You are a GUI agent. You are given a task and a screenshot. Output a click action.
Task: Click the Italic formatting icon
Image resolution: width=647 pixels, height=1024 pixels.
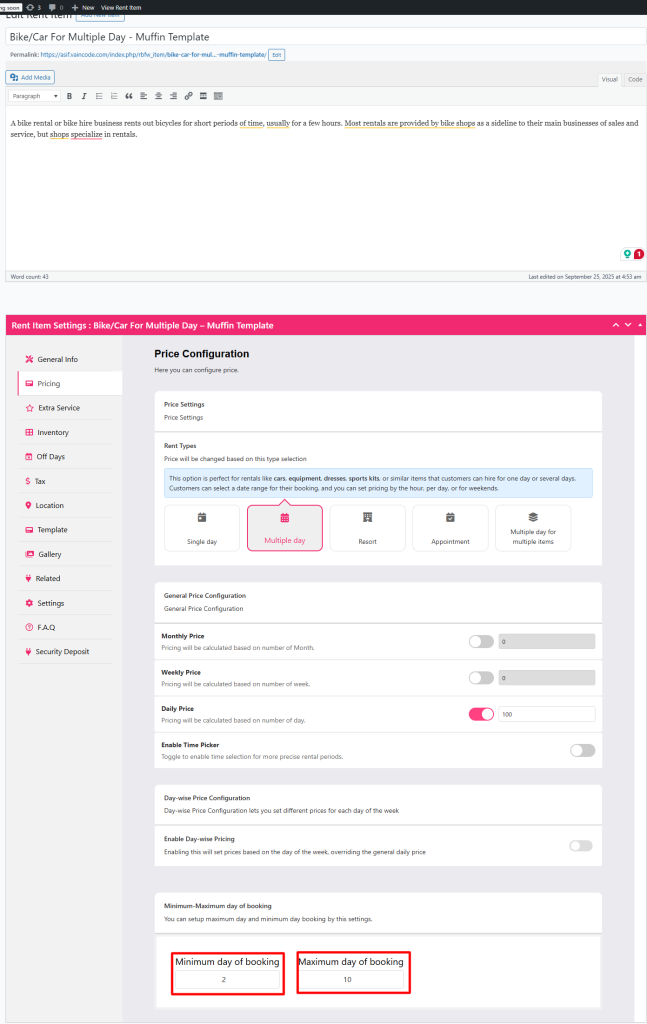tap(84, 96)
